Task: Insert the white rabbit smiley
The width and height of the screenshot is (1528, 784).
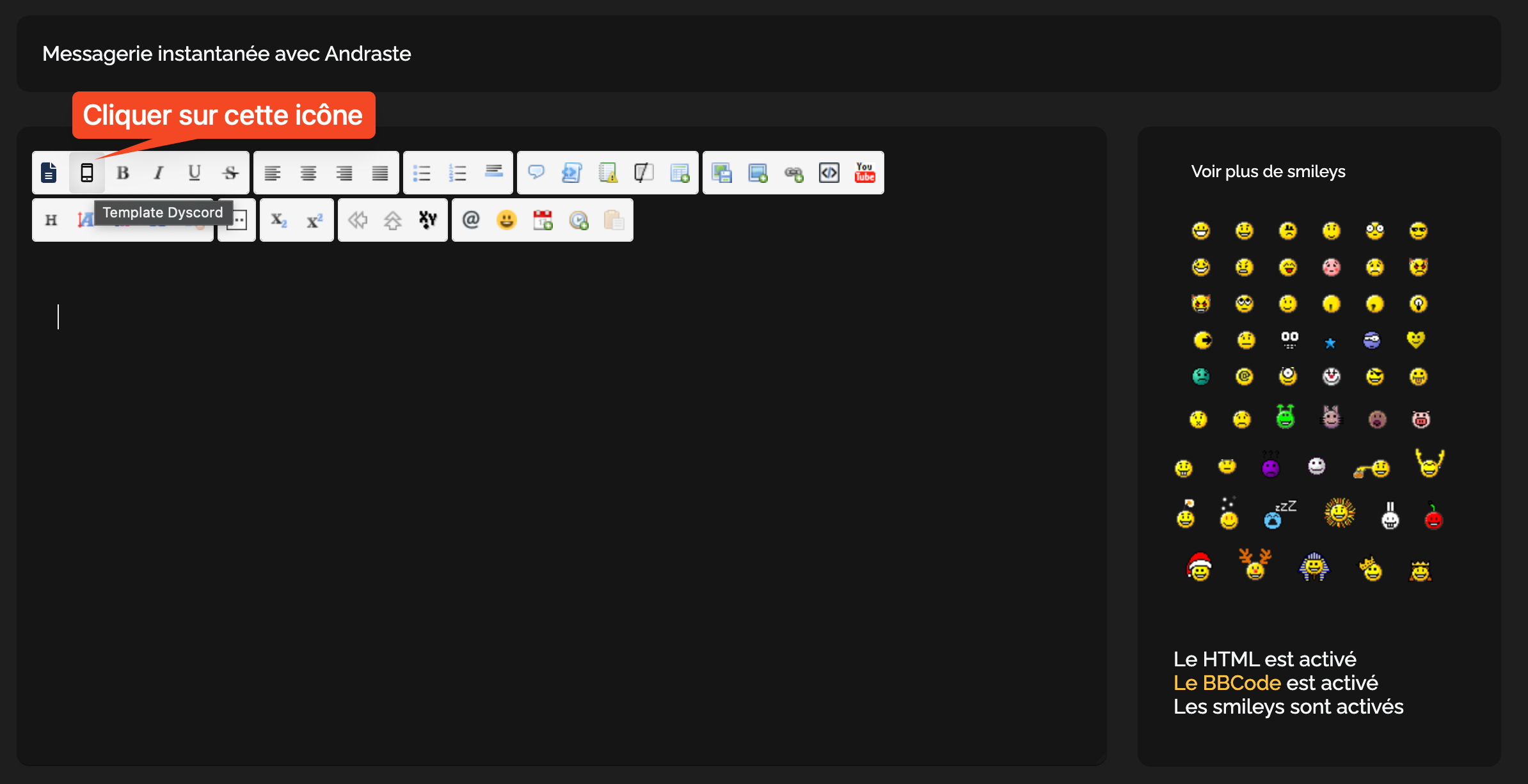Action: 1390,515
